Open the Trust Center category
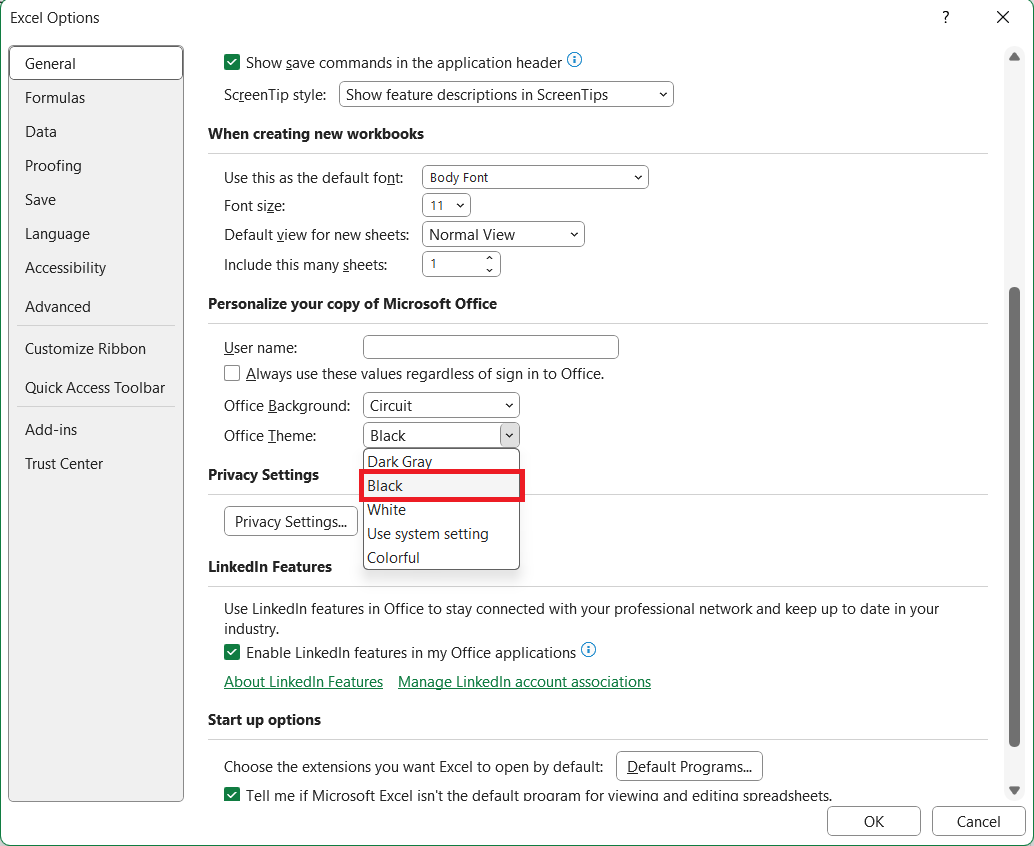Image resolution: width=1034 pixels, height=846 pixels. tap(96, 464)
